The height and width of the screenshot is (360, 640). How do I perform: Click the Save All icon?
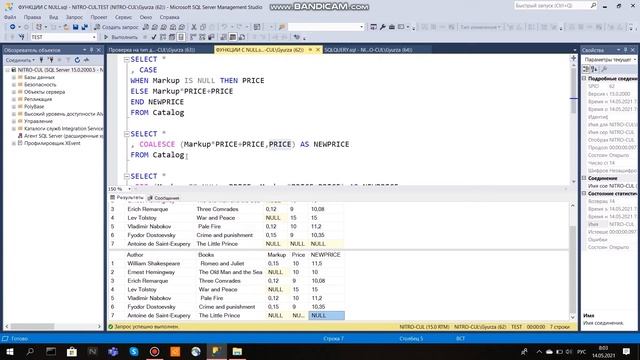84,27
